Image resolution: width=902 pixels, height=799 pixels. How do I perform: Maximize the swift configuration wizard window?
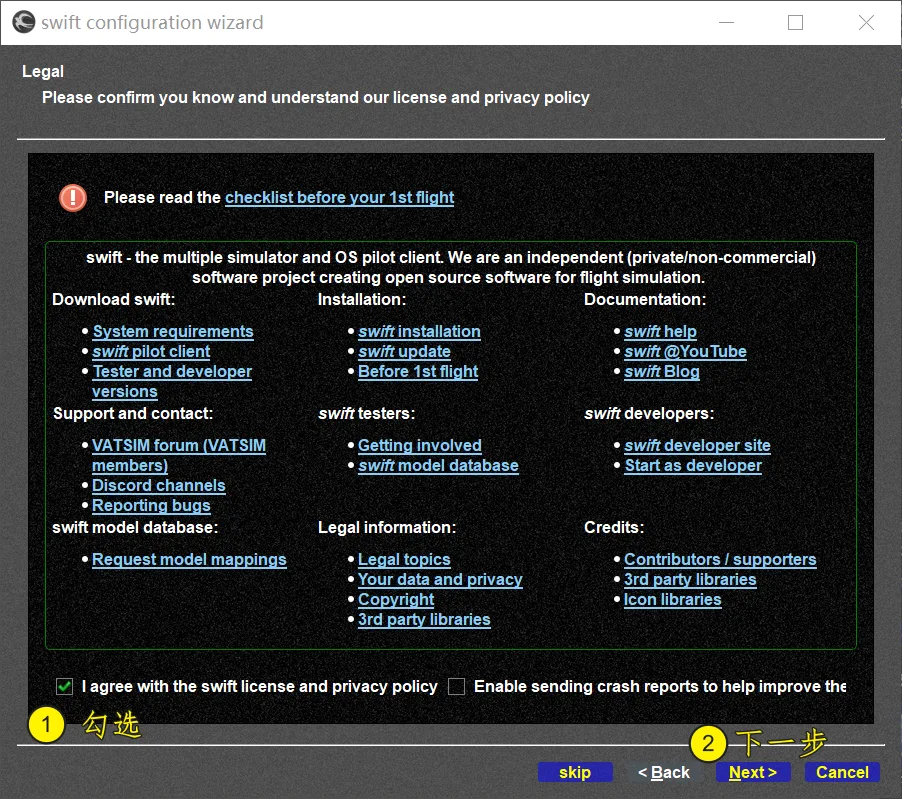coord(796,22)
